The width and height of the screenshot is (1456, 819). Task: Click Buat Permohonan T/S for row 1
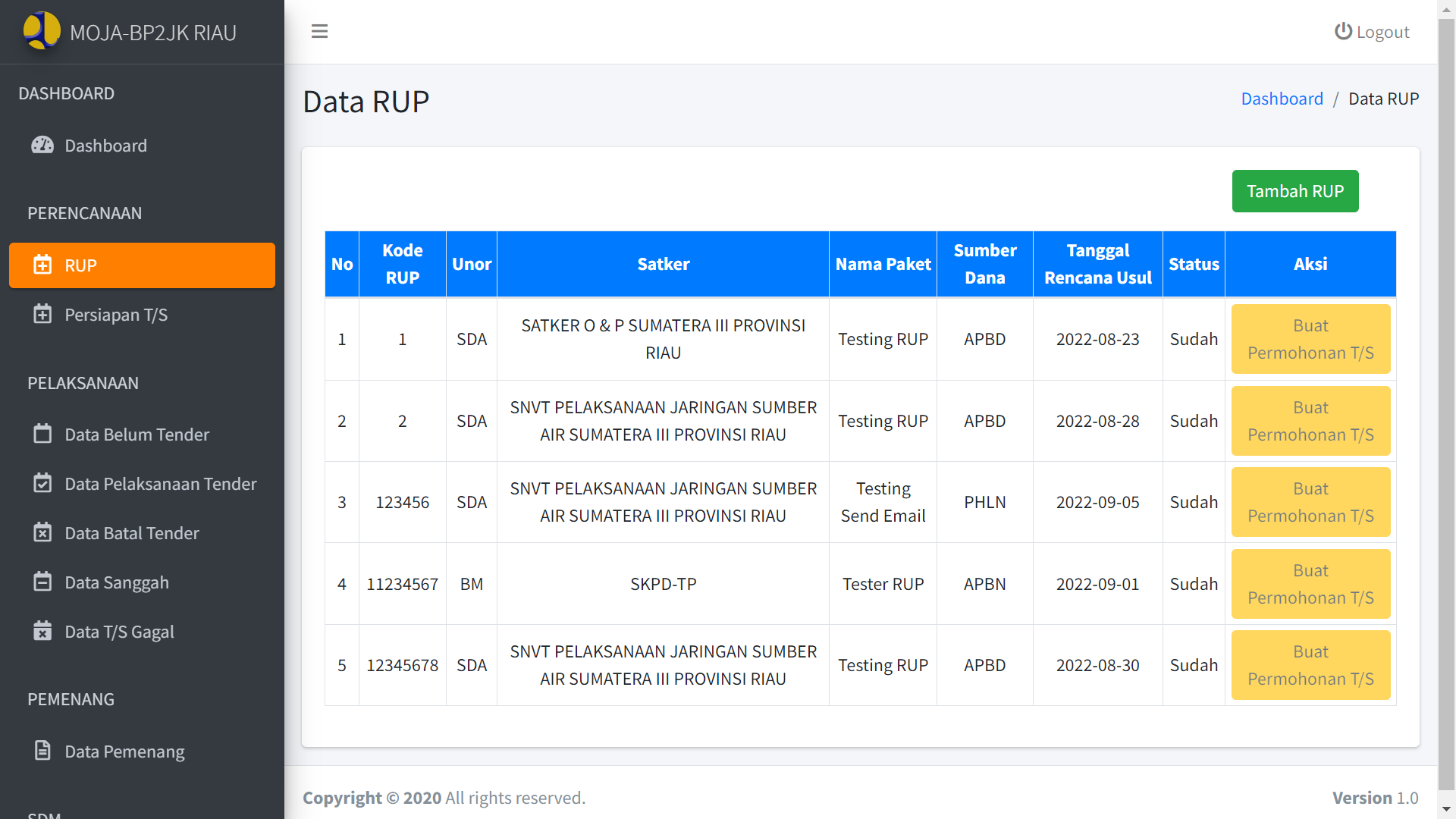1310,339
